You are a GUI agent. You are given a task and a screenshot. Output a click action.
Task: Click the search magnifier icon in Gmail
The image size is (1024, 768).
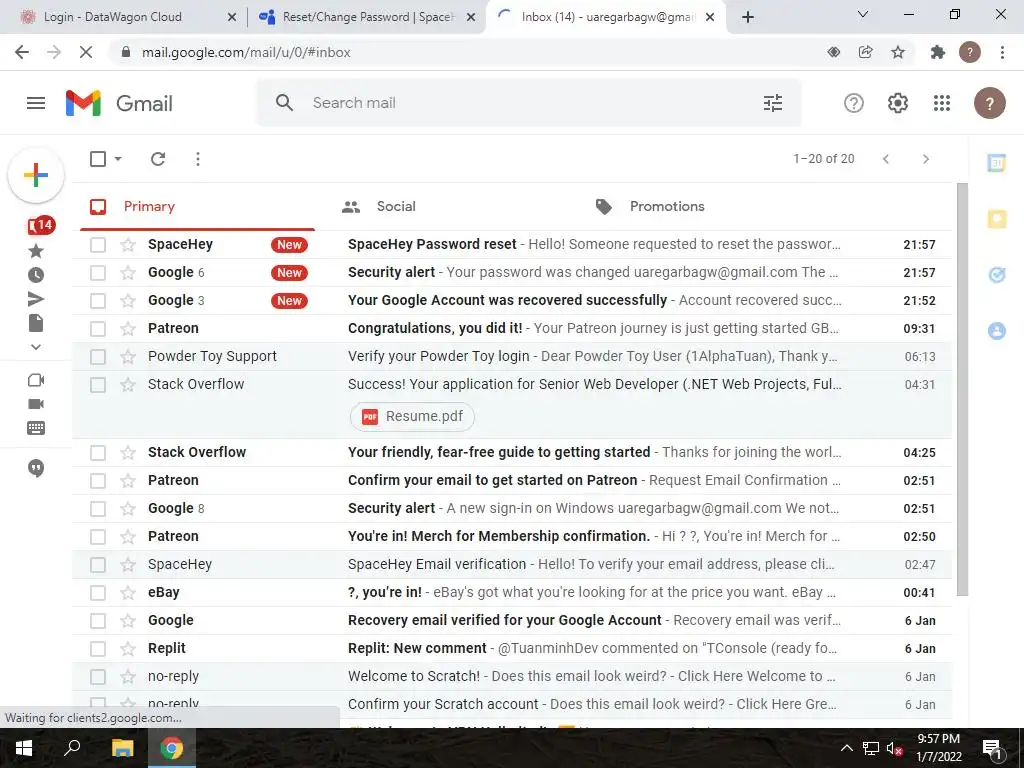[284, 103]
